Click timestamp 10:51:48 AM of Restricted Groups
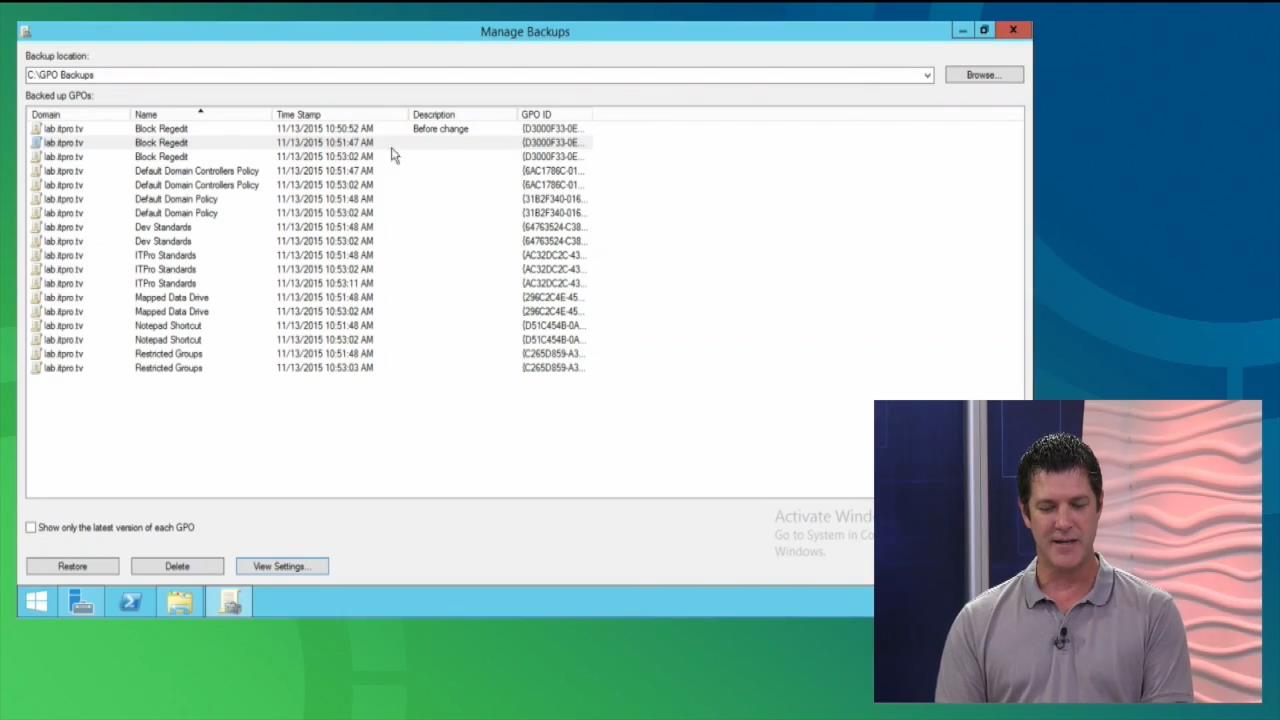The width and height of the screenshot is (1280, 720). 325,353
